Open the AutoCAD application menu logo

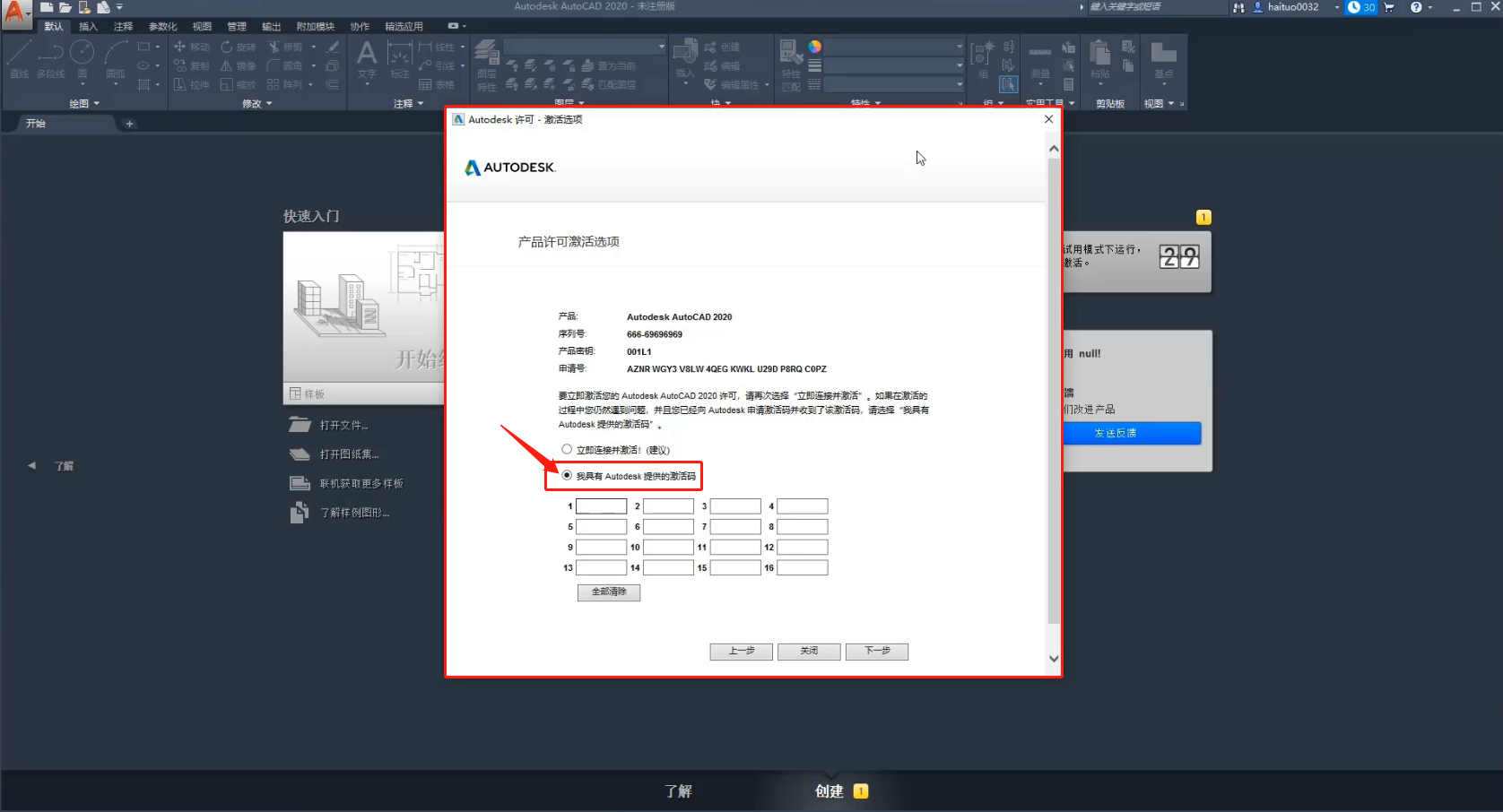(15, 13)
